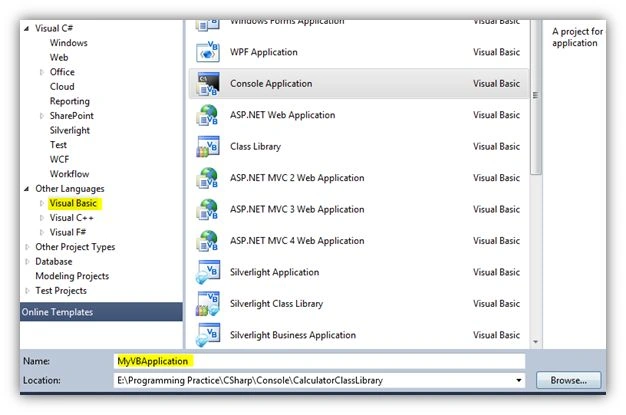This screenshot has height=415, width=626.
Task: Click the Silverlight Application template icon
Action: pos(208,272)
